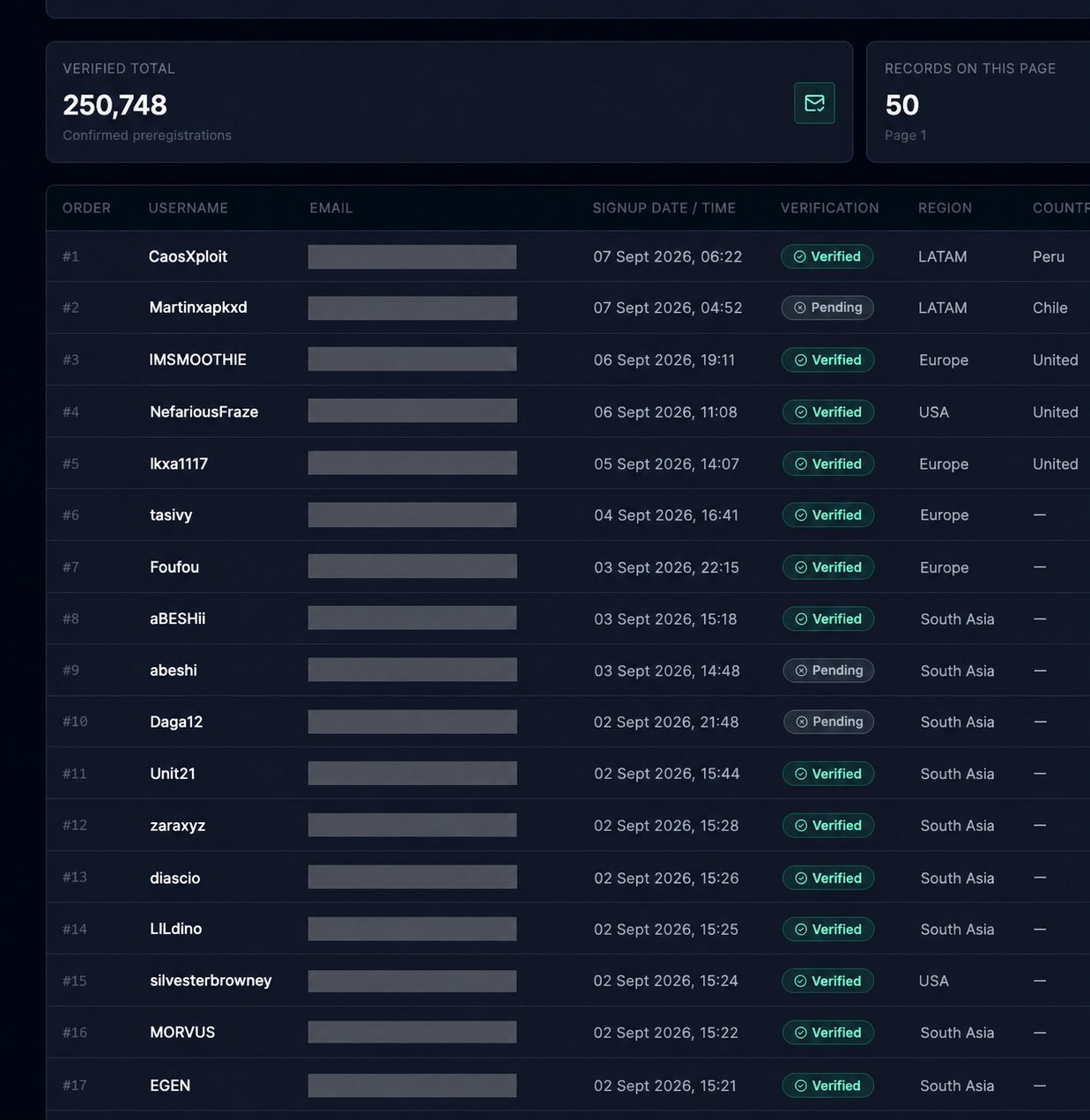
Task: Click Pending badge for Daga12
Action: 829,722
